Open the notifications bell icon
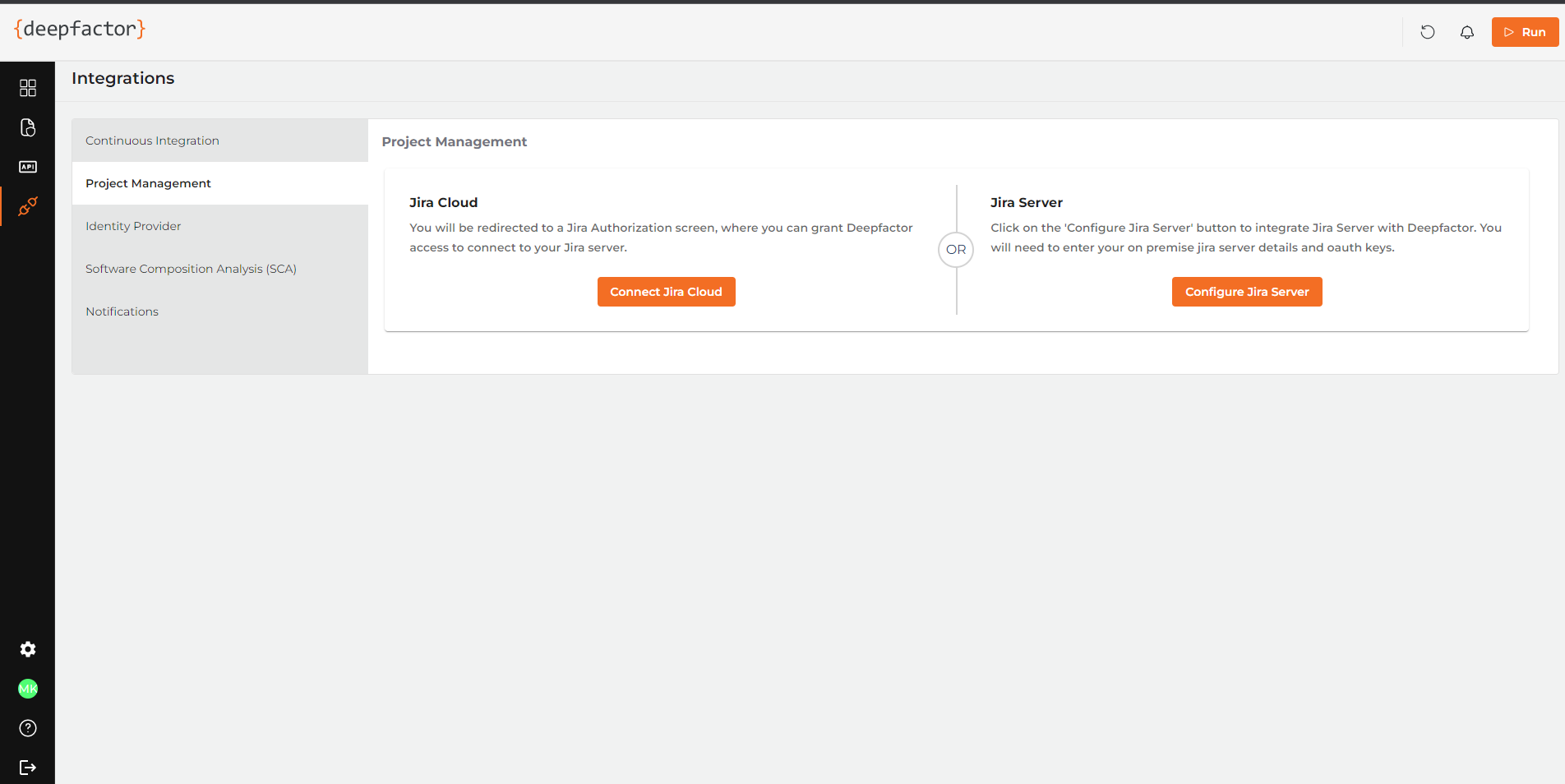The width and height of the screenshot is (1565, 784). pos(1467,32)
